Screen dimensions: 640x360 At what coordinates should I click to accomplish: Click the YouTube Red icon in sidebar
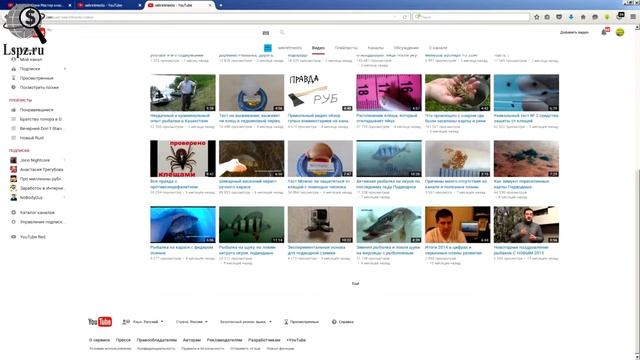[13, 237]
